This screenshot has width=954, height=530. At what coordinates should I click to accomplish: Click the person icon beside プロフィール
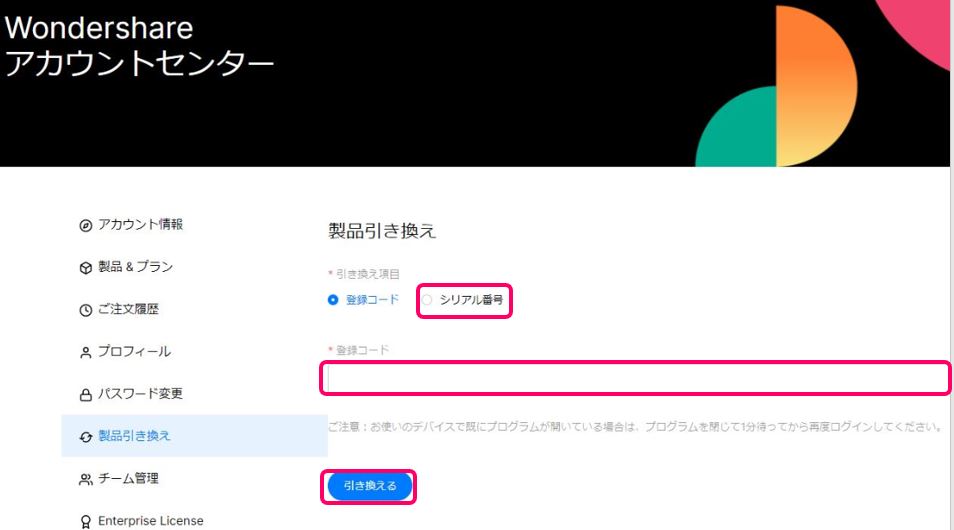[86, 352]
